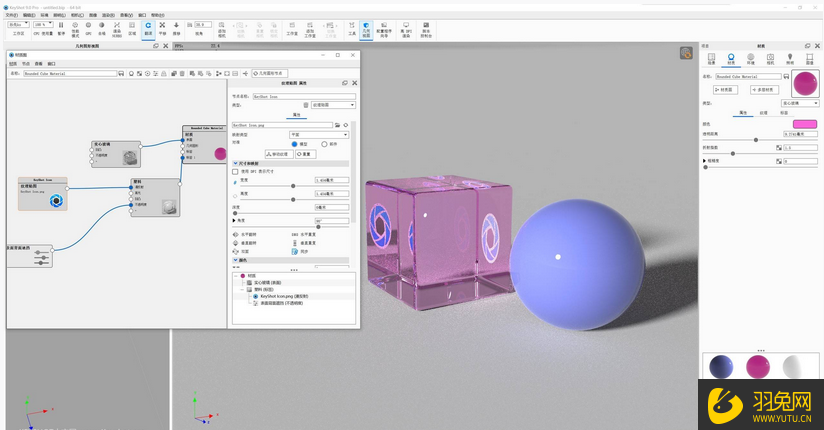This screenshot has height=430, width=824.
Task: Enable 使用 DPI 表示尺寸 checkbox
Action: [x=236, y=171]
